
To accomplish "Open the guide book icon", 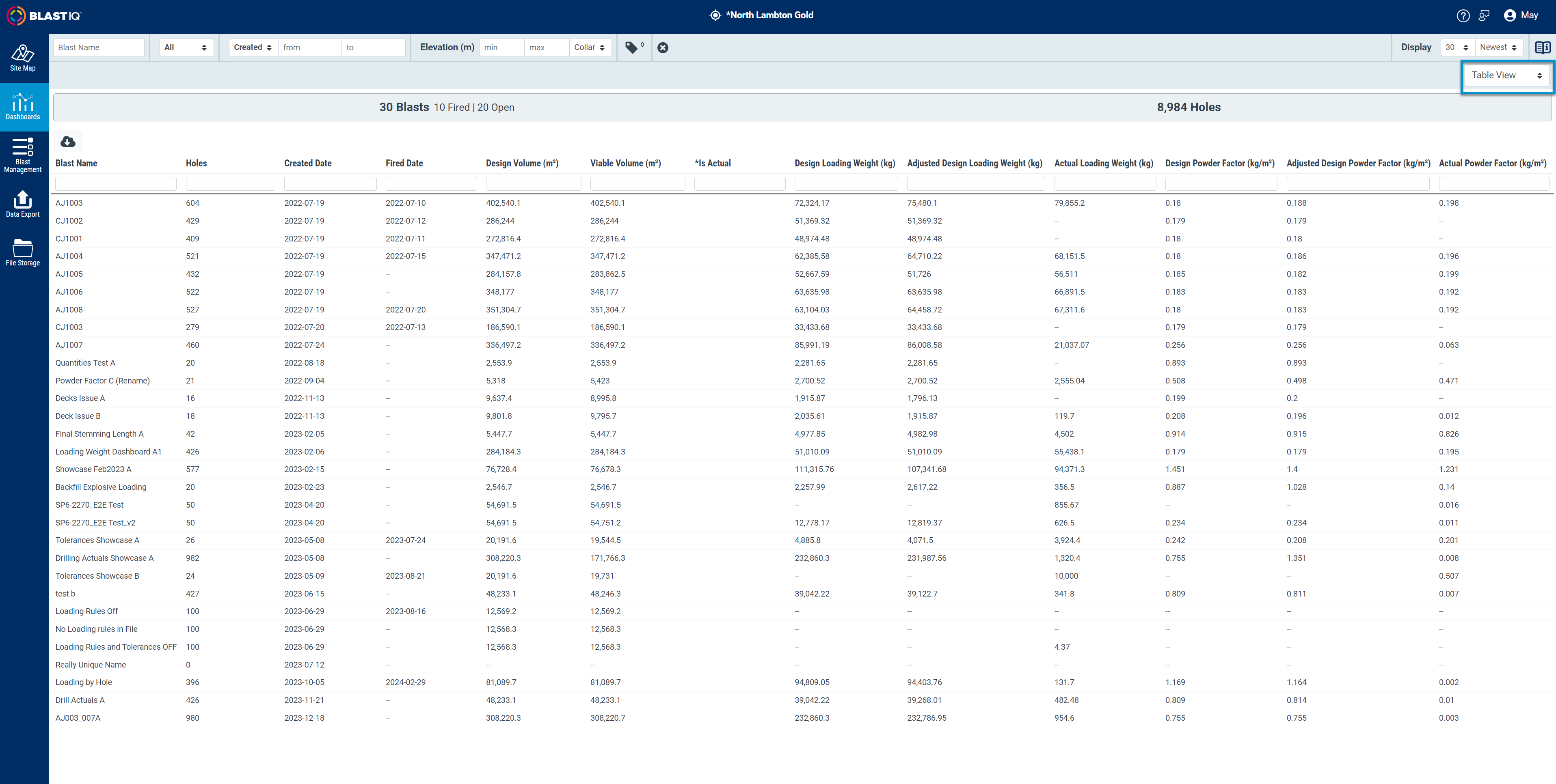I will (1543, 47).
